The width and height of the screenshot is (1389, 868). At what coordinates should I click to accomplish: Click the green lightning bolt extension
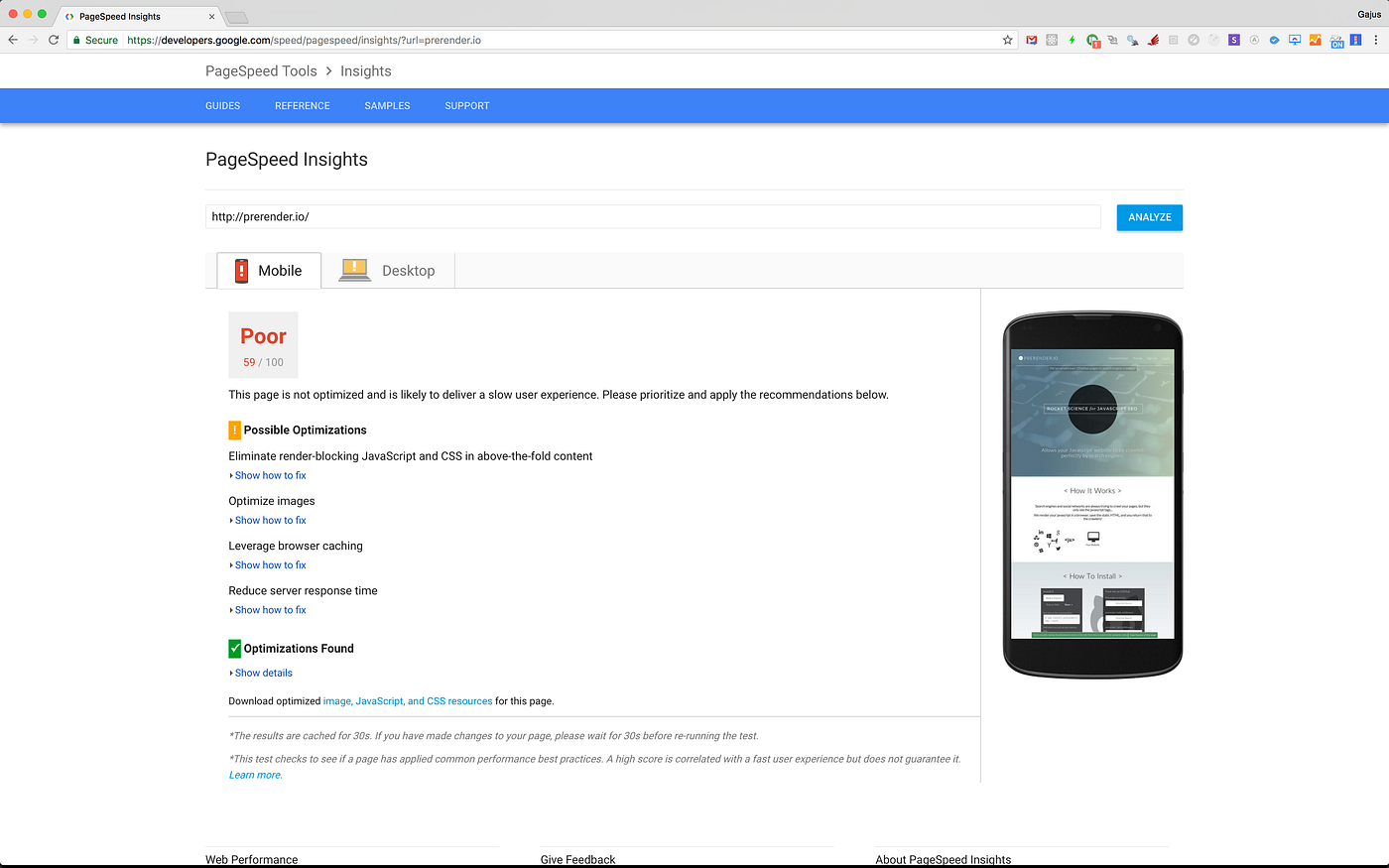click(x=1072, y=40)
